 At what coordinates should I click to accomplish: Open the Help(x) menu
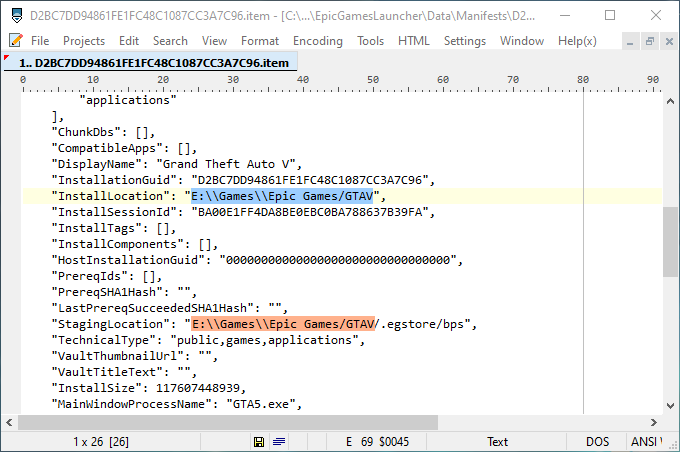click(x=577, y=41)
